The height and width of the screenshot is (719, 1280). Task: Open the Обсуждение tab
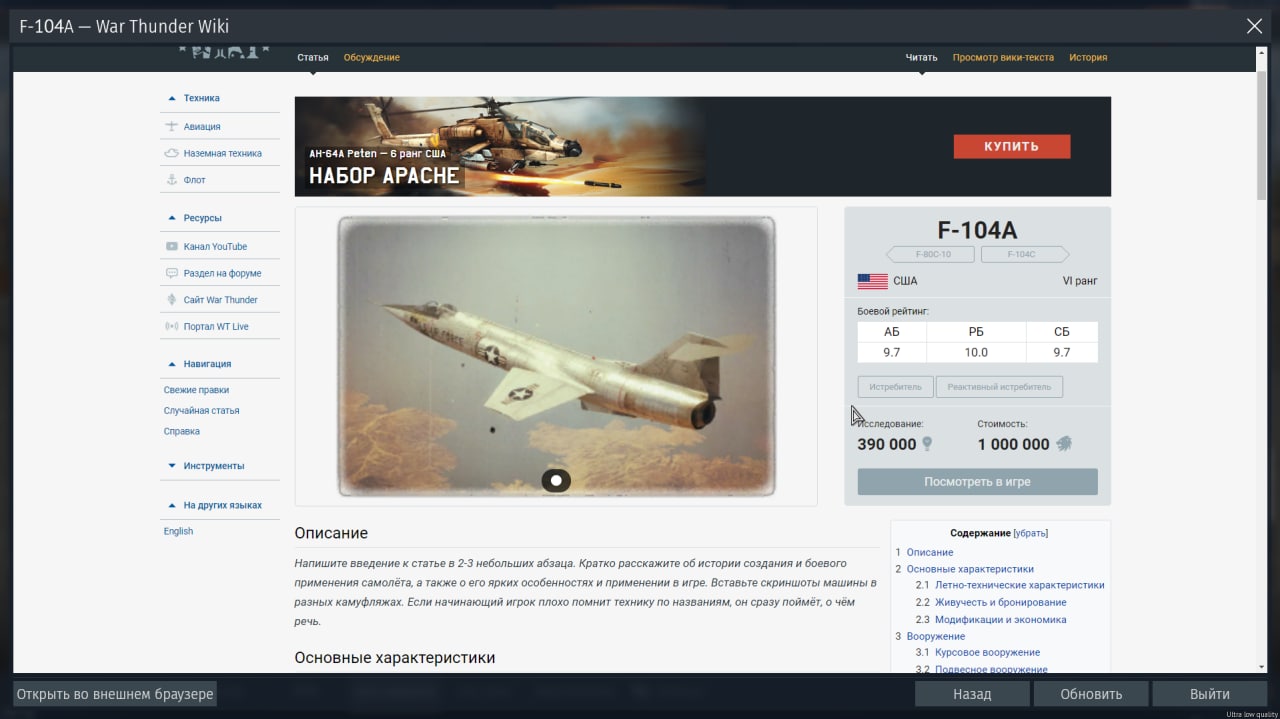point(372,57)
